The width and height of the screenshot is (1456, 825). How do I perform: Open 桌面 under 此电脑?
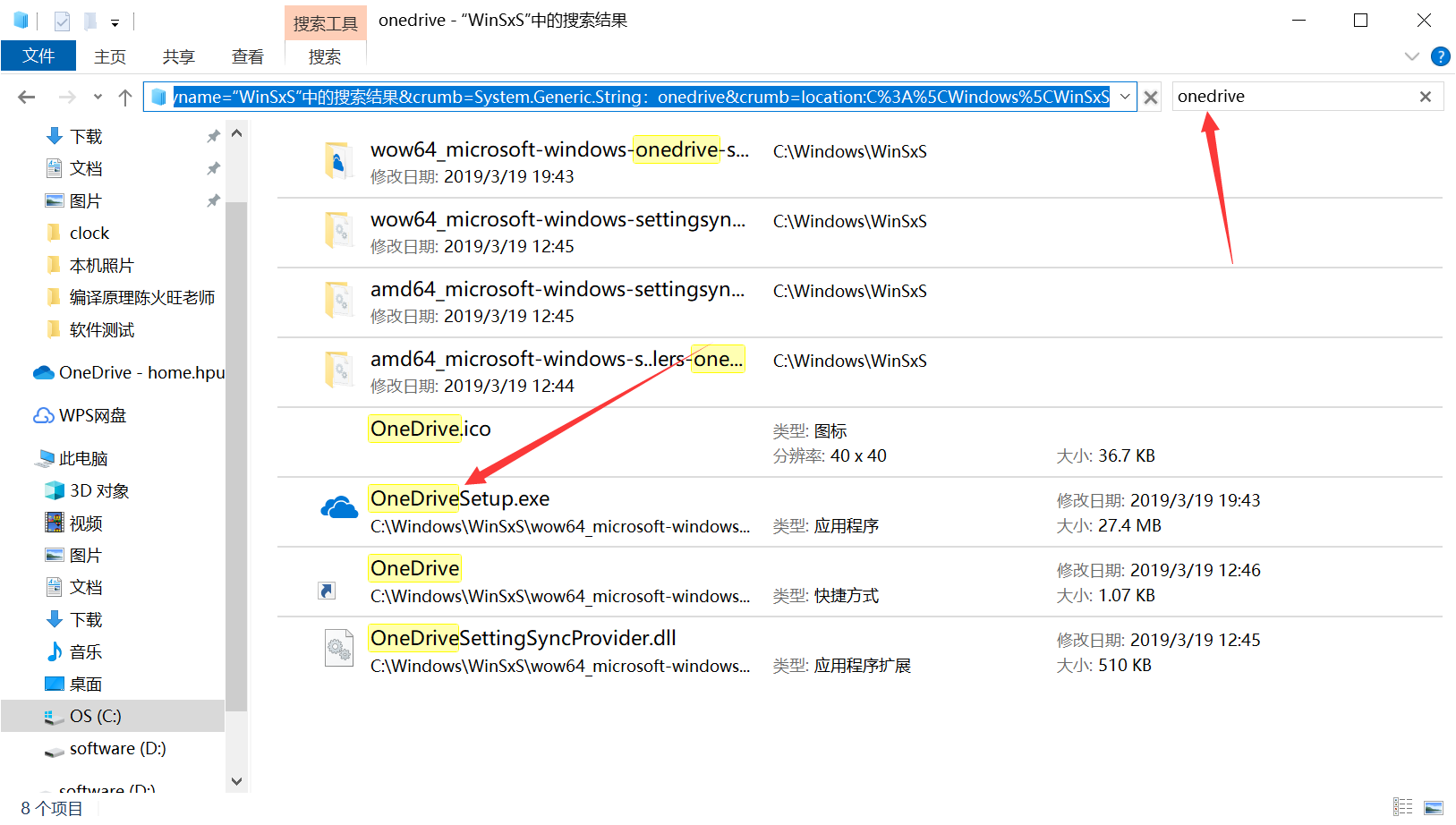86,684
